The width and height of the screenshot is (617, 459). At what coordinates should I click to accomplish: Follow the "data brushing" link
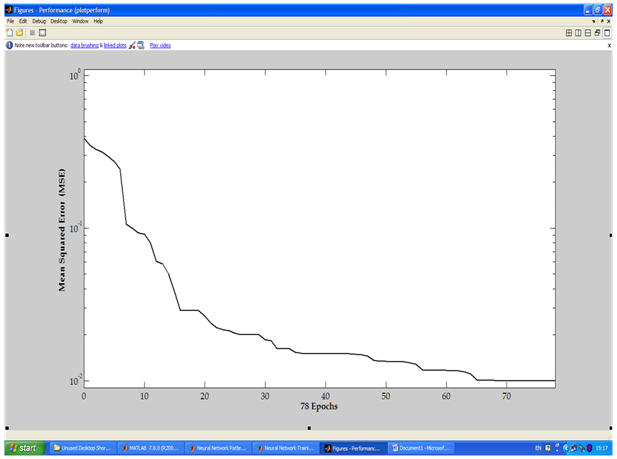84,45
